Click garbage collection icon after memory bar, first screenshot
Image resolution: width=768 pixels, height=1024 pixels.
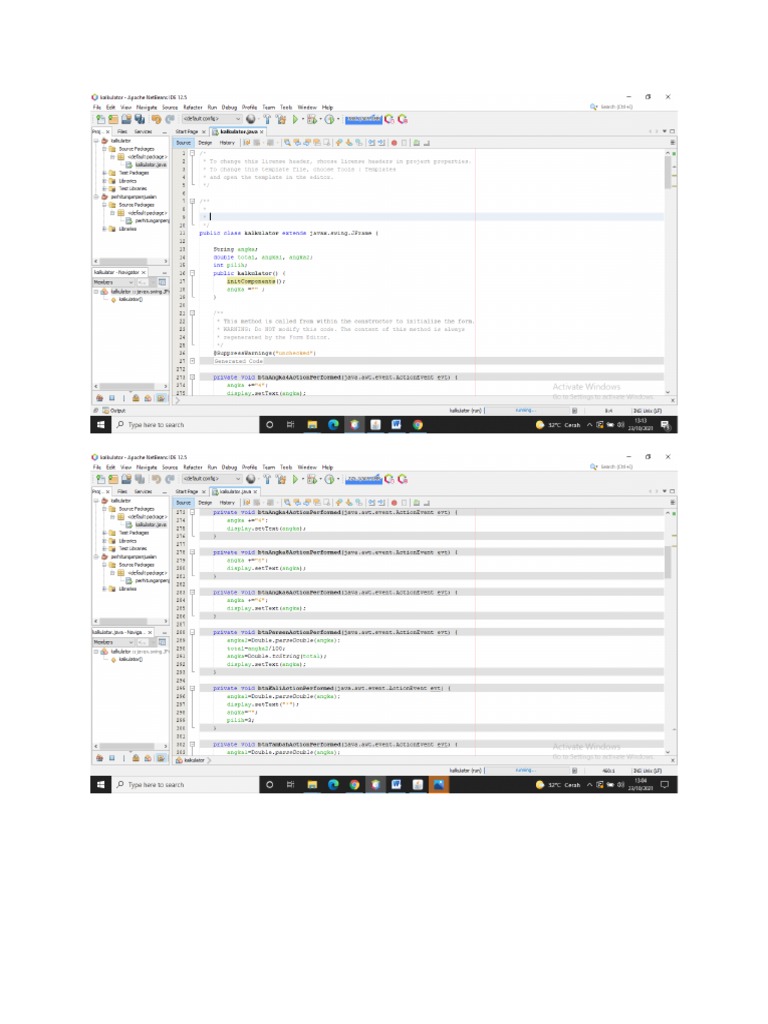[389, 120]
